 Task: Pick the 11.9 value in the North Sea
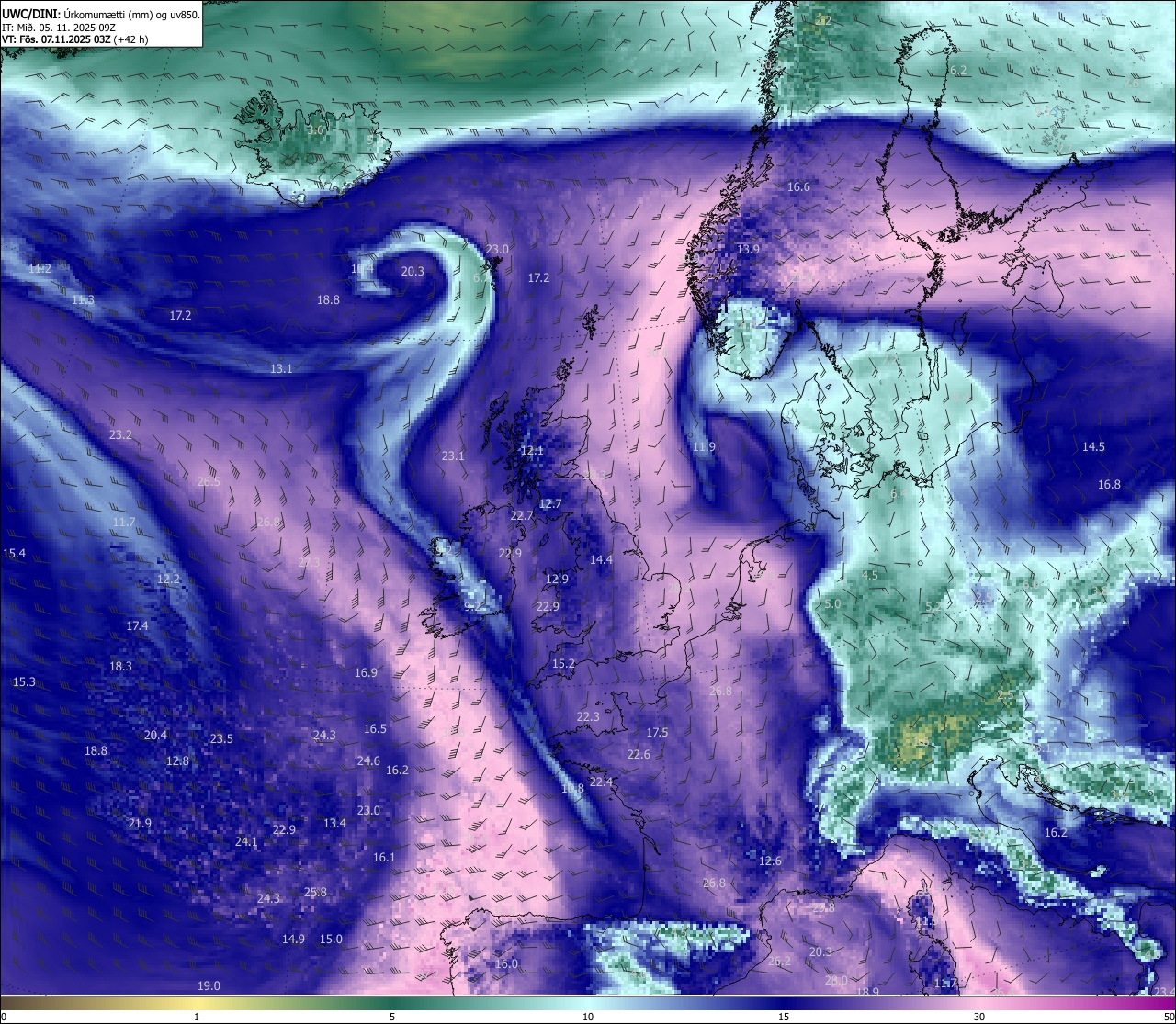click(704, 447)
